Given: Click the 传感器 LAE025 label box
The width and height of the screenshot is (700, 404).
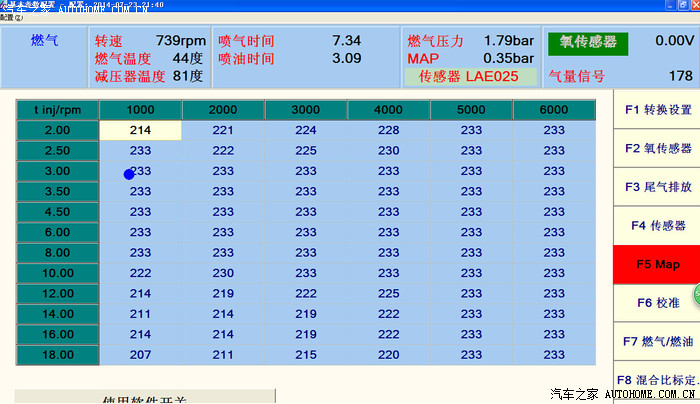Looking at the screenshot, I should (468, 76).
